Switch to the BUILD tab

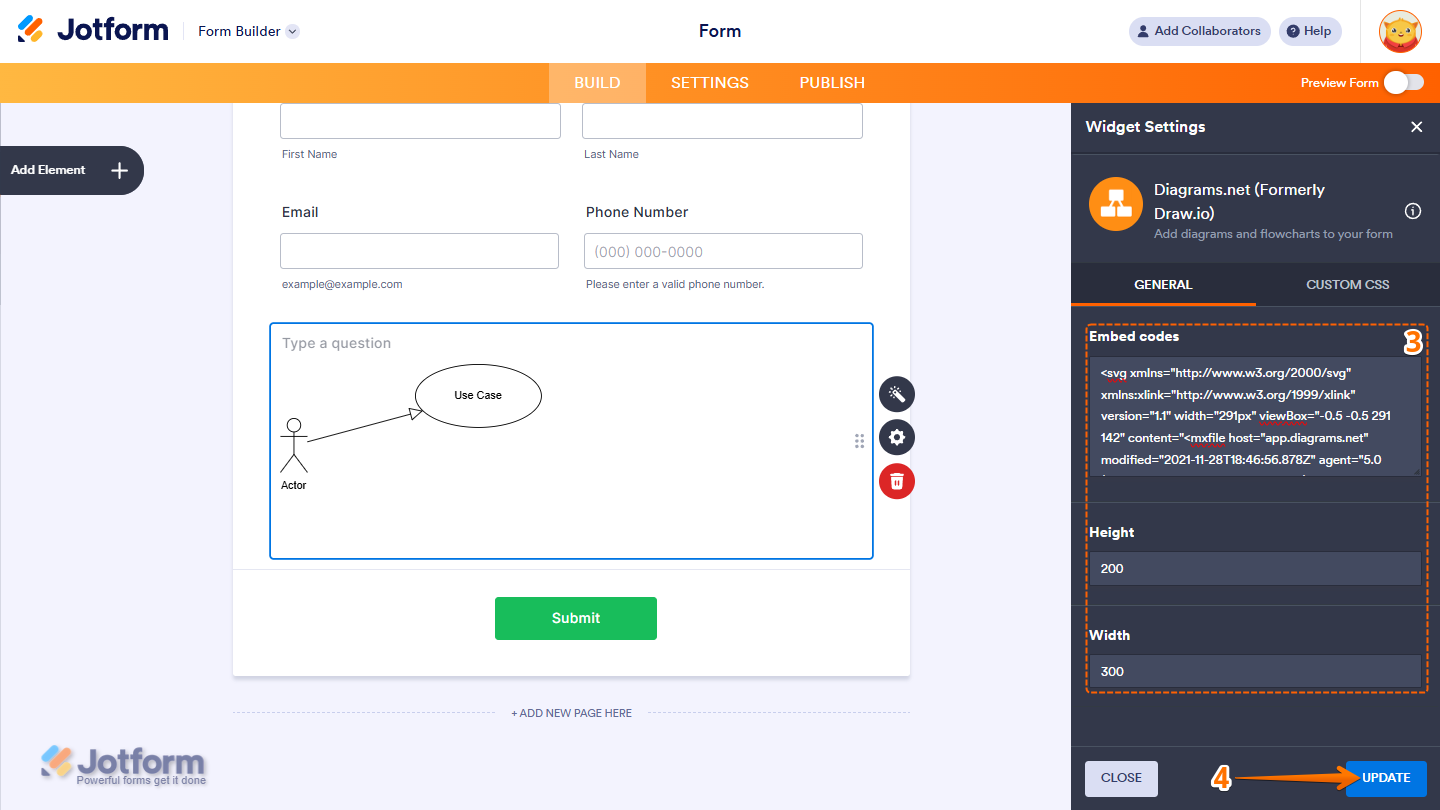pos(597,83)
